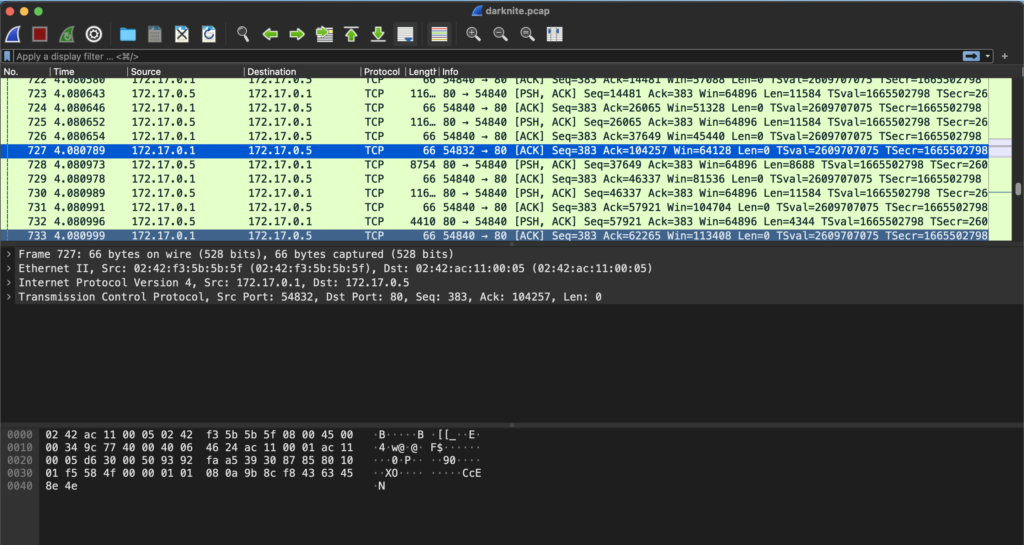This screenshot has height=545, width=1024.
Task: Click the Source column header
Action: tap(185, 72)
